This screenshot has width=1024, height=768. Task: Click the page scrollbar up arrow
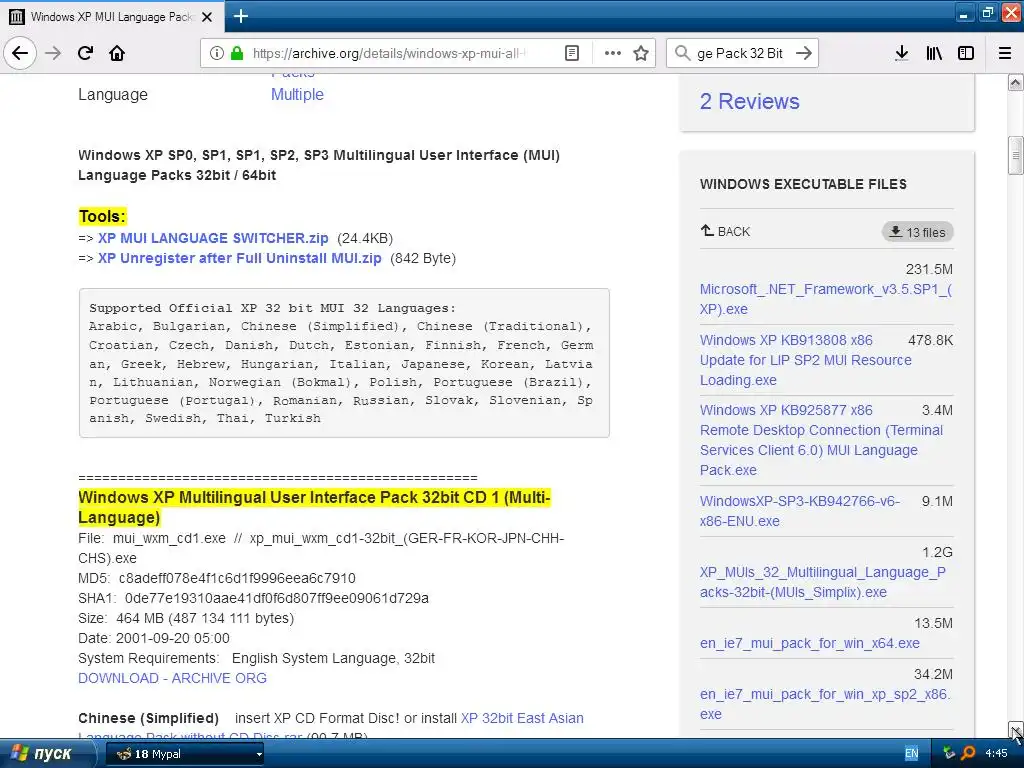point(1016,82)
